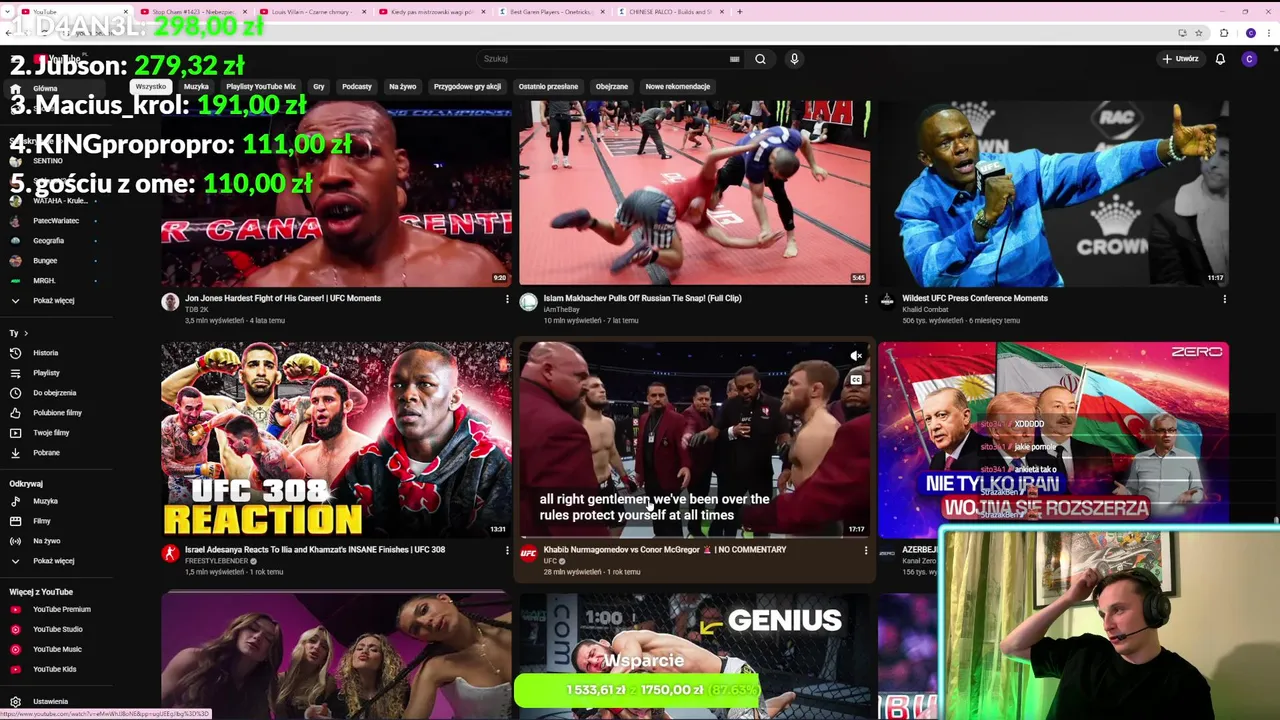1280x720 pixels.
Task: Open more options for the Islam Makhachev video
Action: (865, 299)
